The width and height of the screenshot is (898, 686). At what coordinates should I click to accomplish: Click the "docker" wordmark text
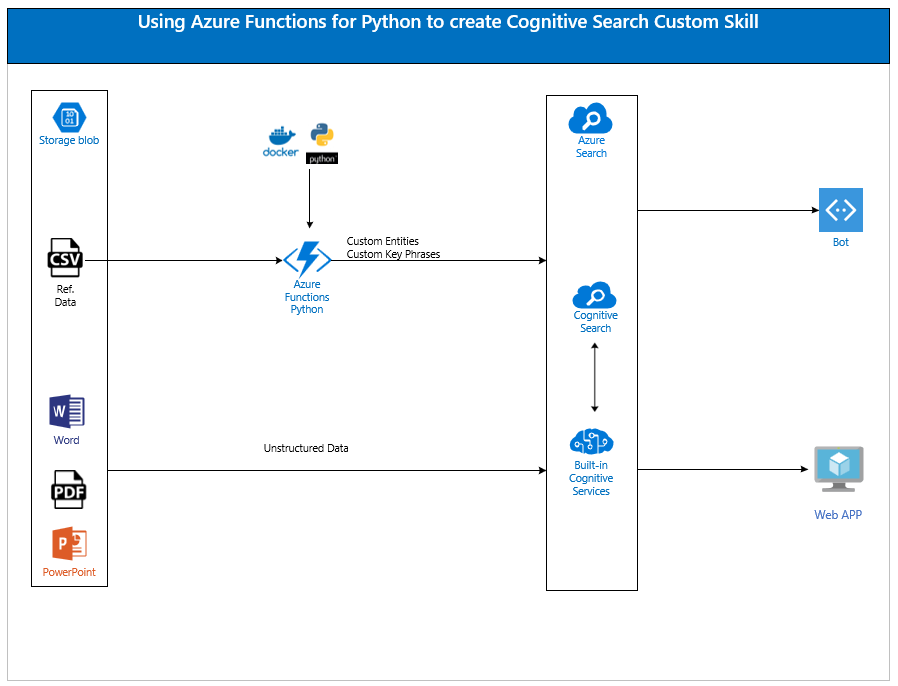click(281, 152)
